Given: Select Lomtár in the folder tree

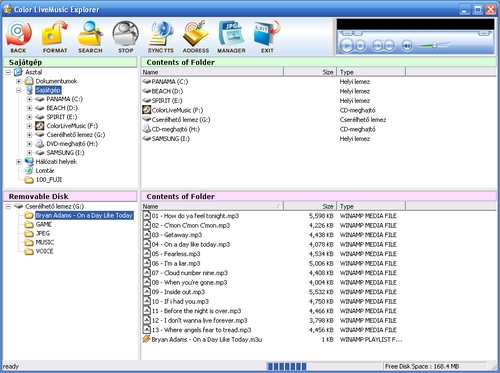Looking at the screenshot, I should pos(45,171).
